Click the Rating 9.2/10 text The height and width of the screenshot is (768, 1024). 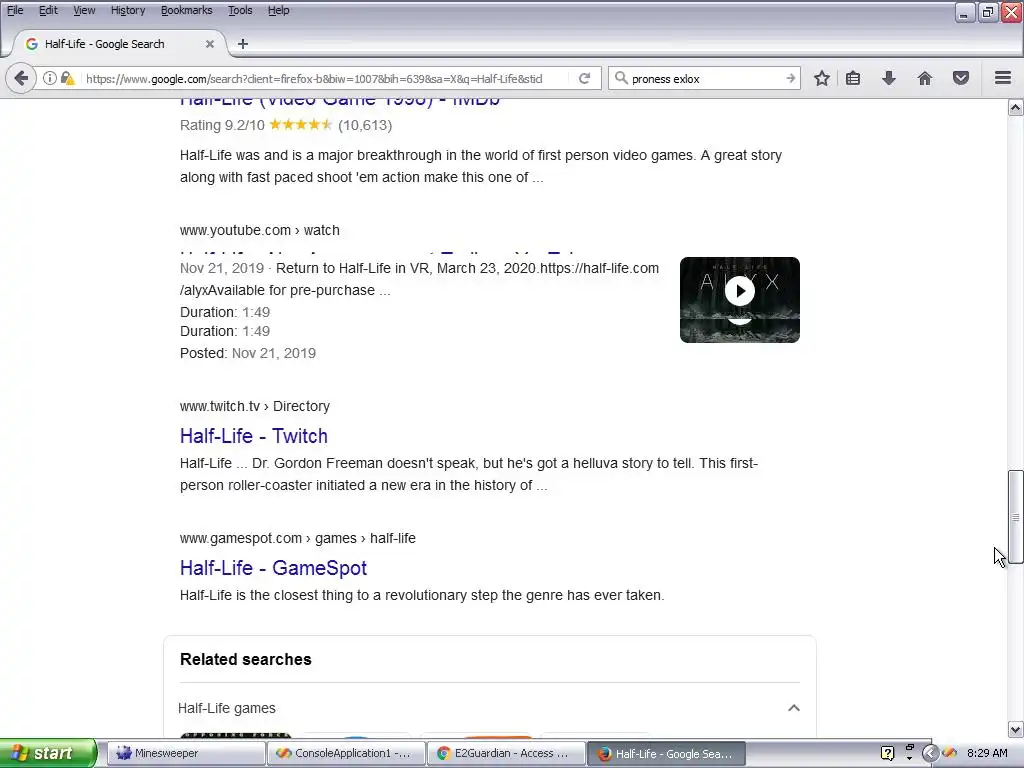222,125
